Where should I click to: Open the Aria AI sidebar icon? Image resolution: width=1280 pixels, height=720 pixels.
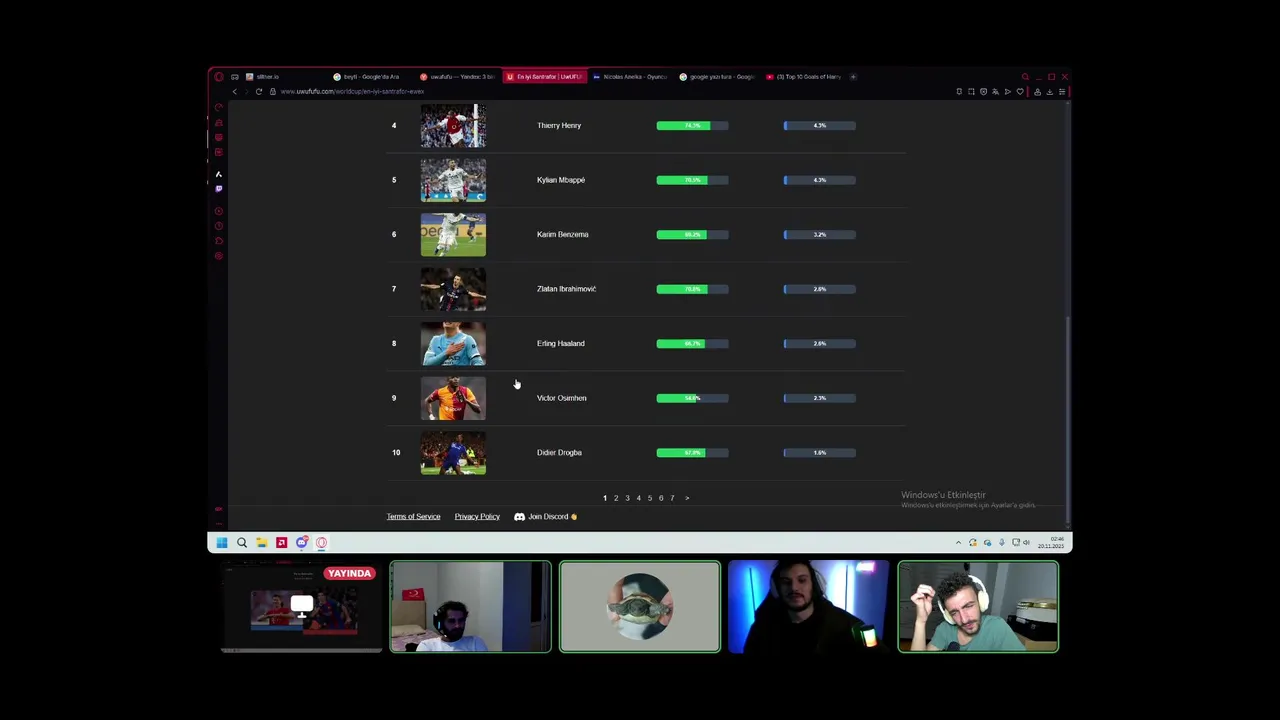coord(219,174)
